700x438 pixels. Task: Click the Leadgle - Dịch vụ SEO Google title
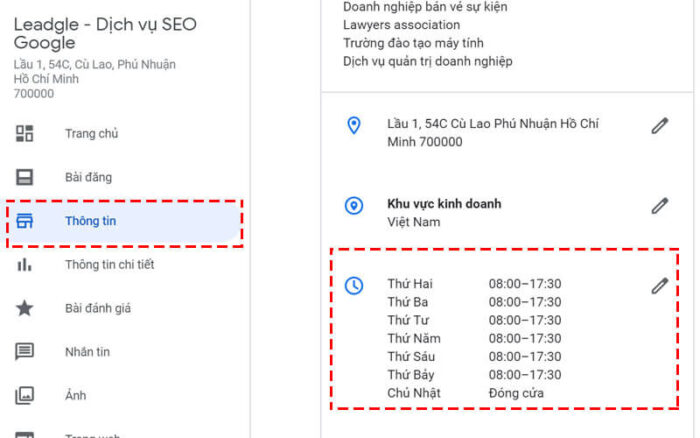tap(105, 33)
